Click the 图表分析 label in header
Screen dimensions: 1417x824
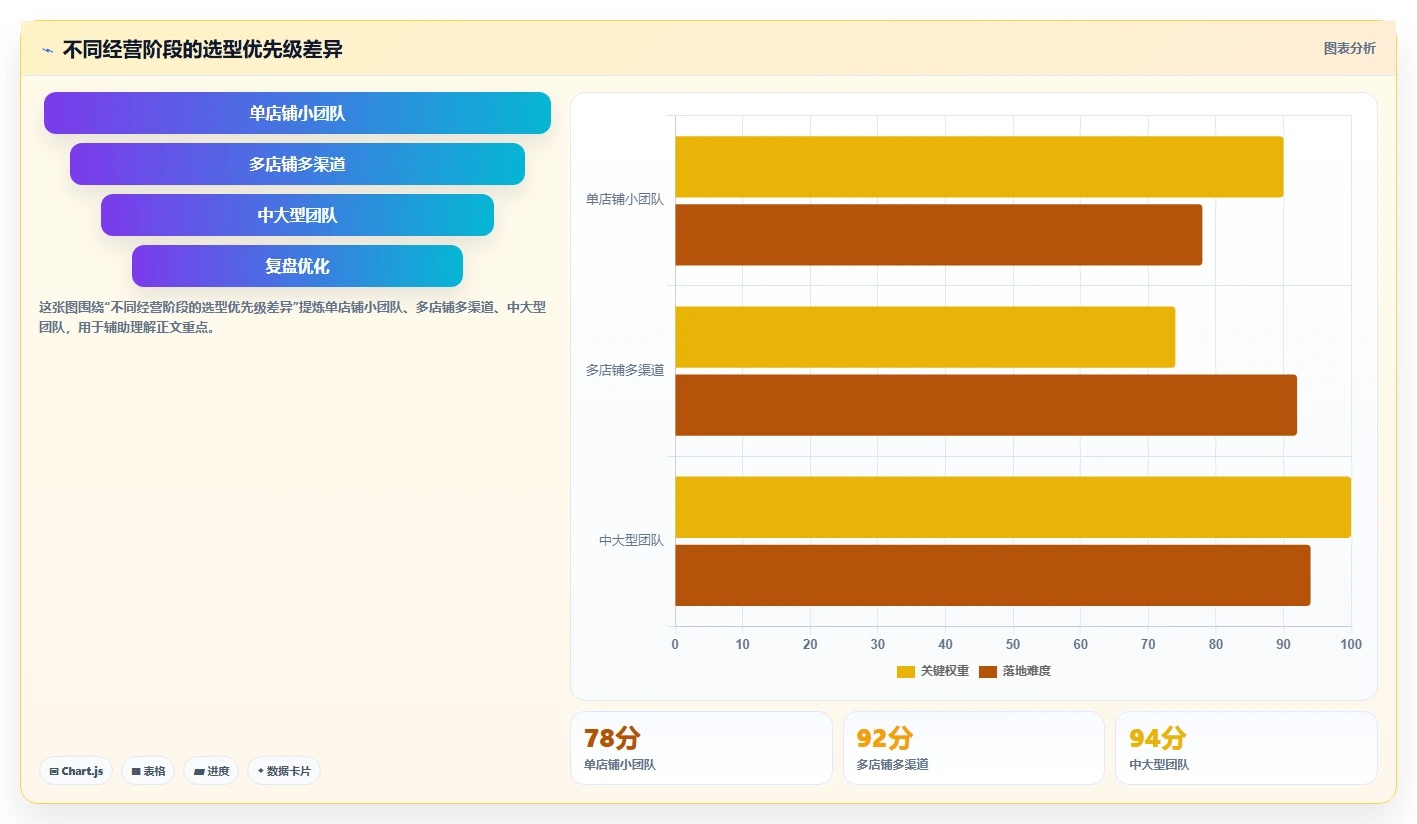tap(1349, 48)
